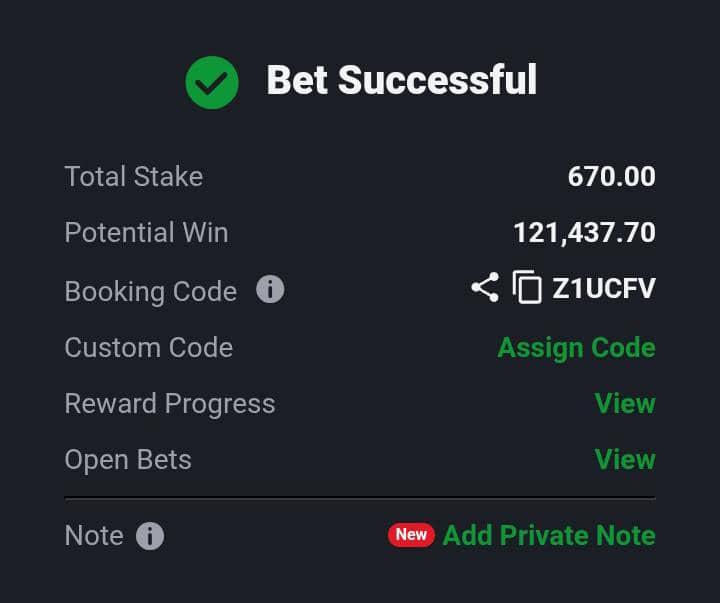Click the Open Bets label
The height and width of the screenshot is (603, 720).
[x=128, y=460]
